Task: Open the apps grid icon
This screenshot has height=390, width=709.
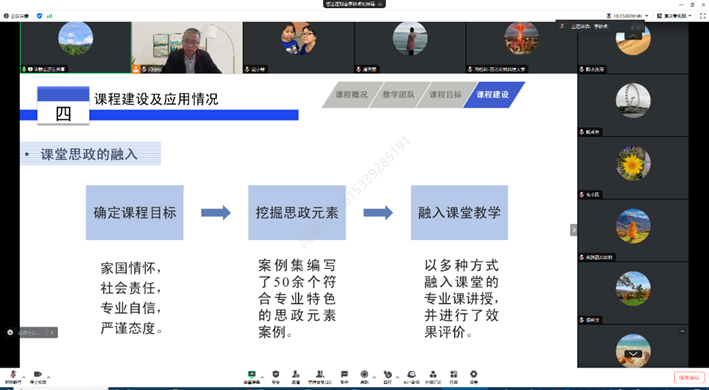Action: click(x=454, y=376)
